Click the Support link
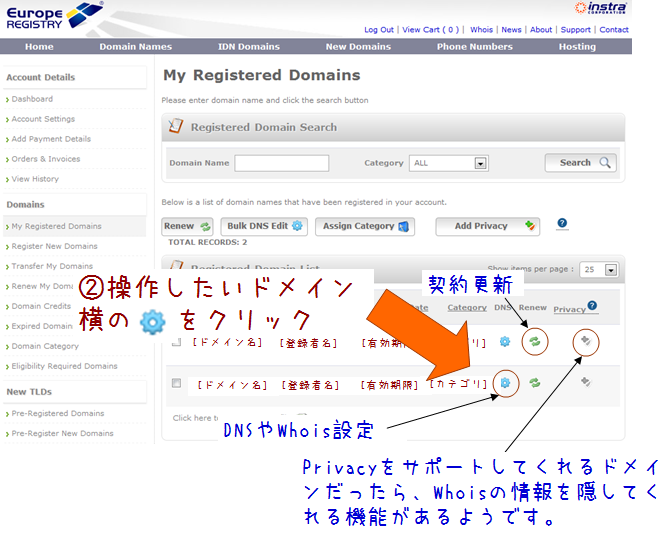Screen dimensions: 666x533 point(576,30)
